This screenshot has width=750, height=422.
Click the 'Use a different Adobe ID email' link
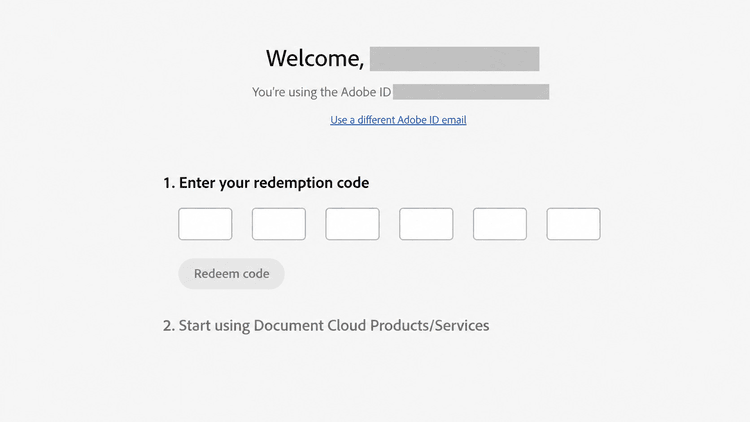click(x=398, y=120)
